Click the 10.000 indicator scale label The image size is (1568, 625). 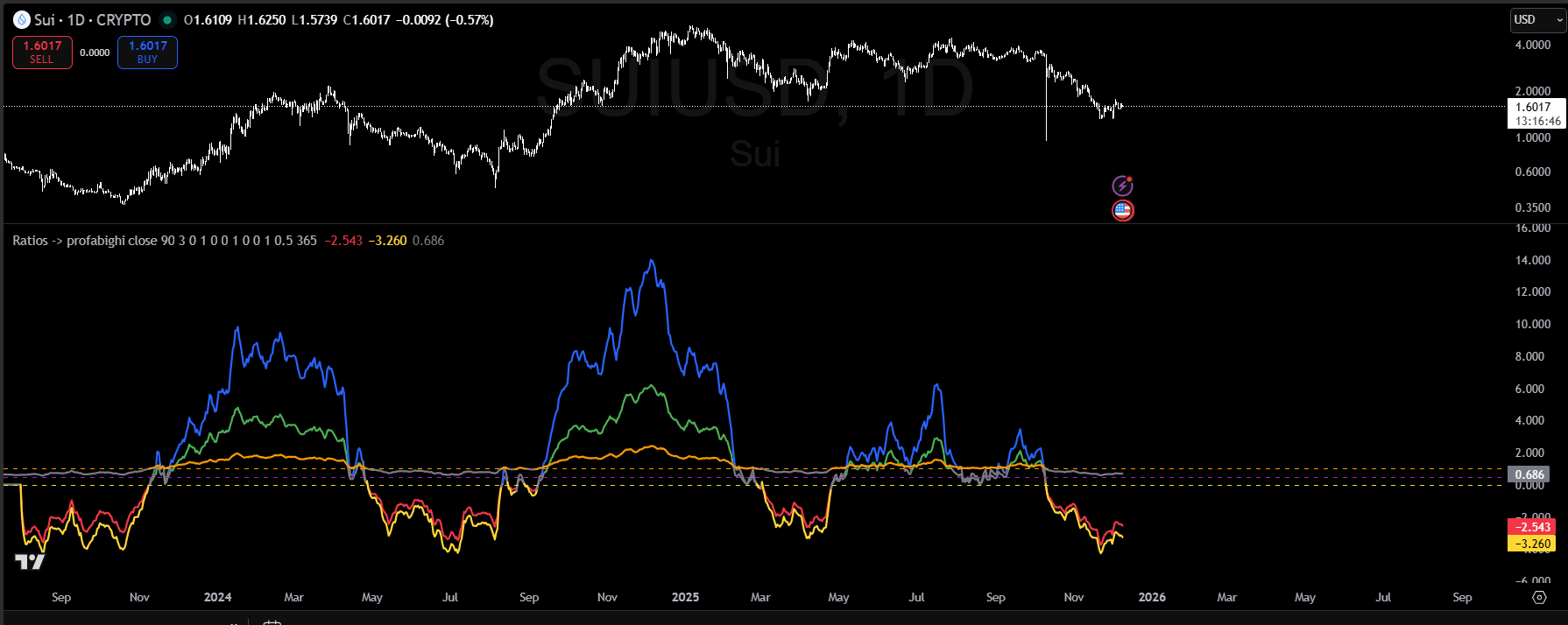click(x=1532, y=324)
